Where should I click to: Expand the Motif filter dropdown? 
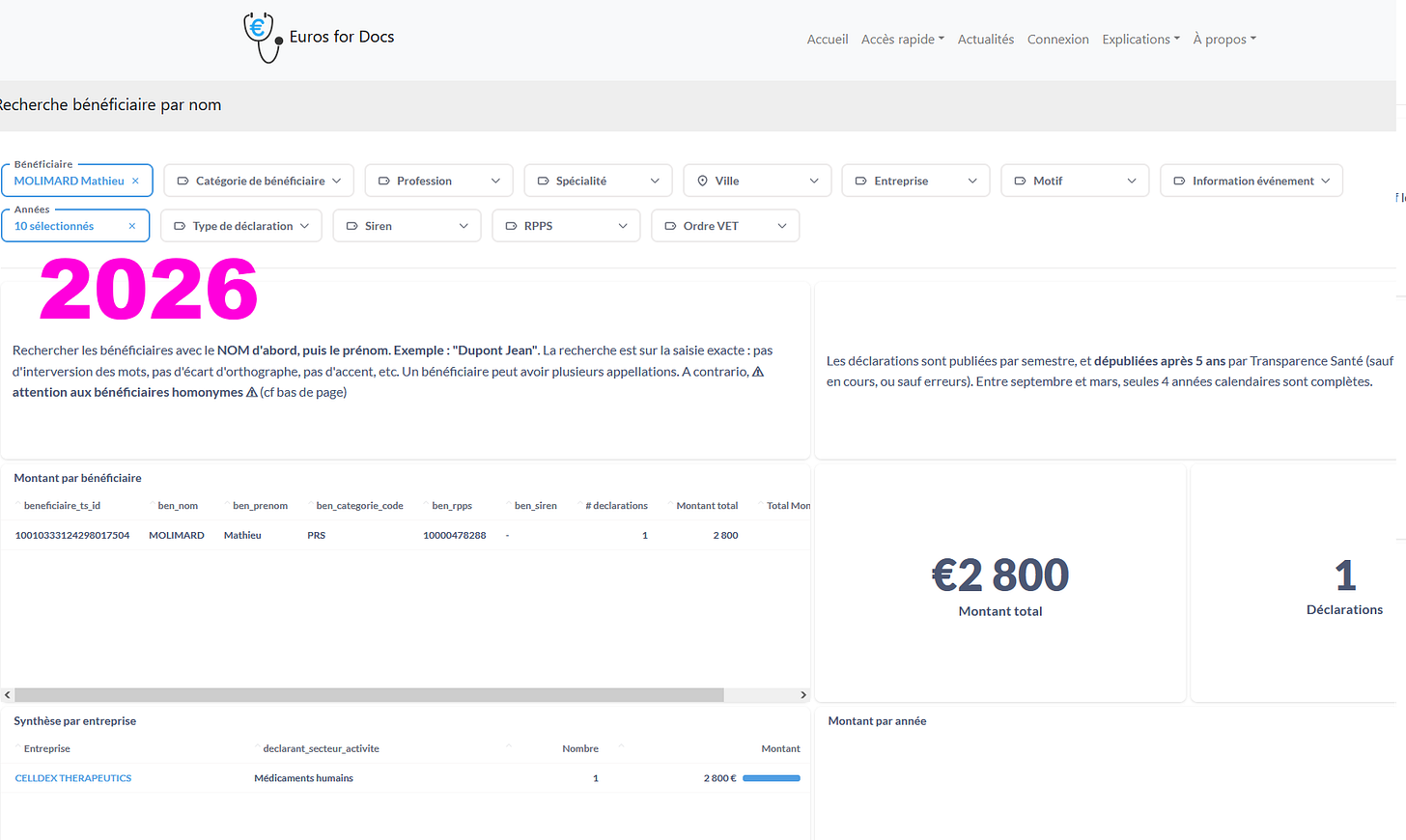[1075, 181]
